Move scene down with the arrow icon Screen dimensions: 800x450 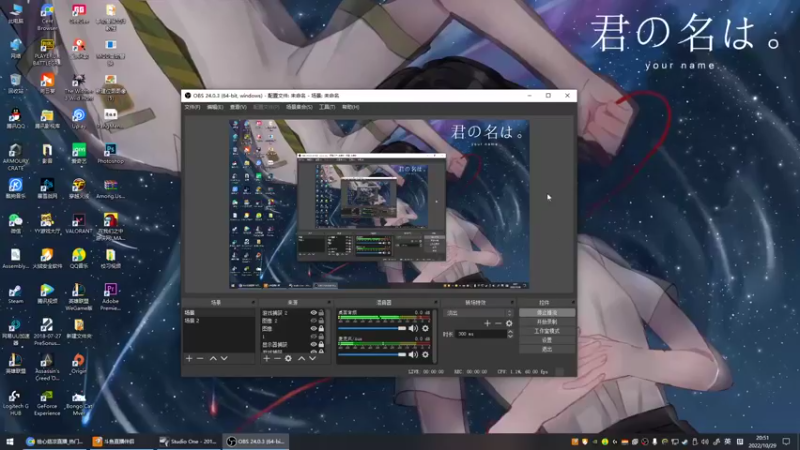tap(224, 359)
